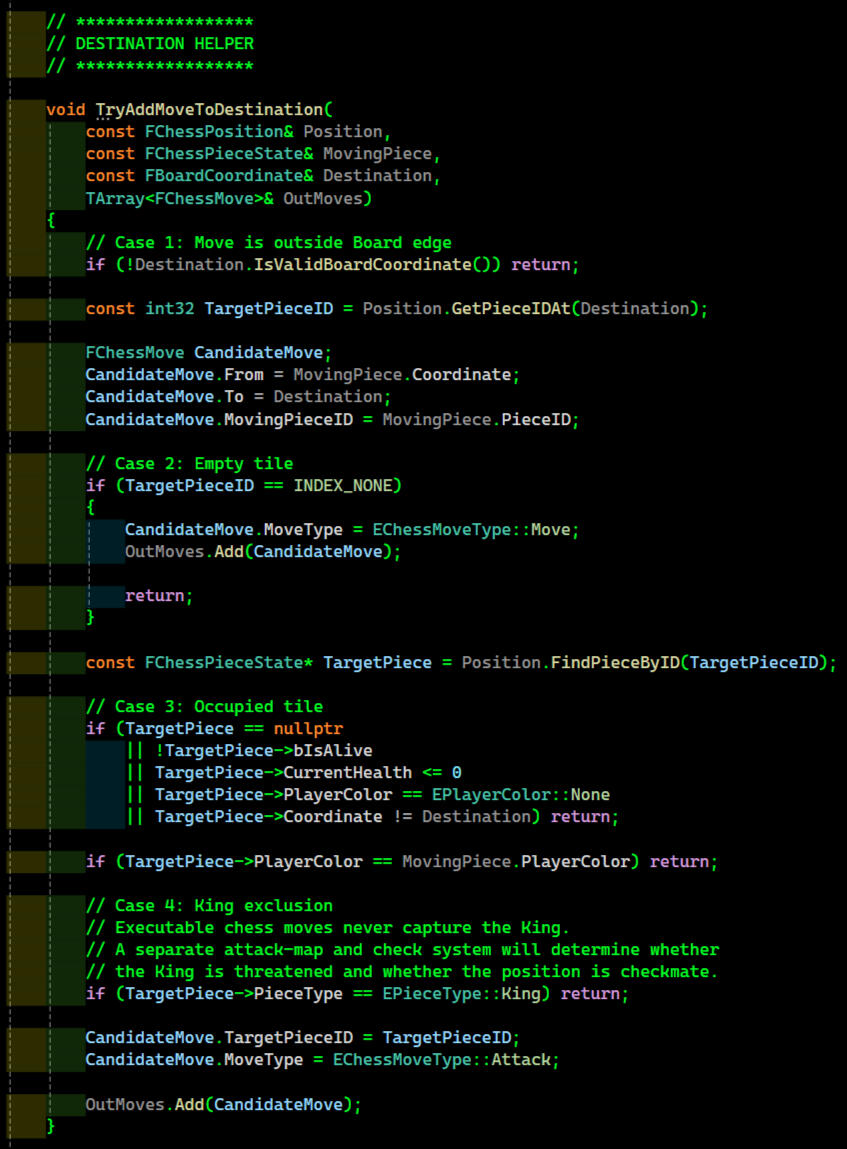Click the FChessPosition& parameter type
The height and width of the screenshot is (1149, 847).
tap(219, 132)
